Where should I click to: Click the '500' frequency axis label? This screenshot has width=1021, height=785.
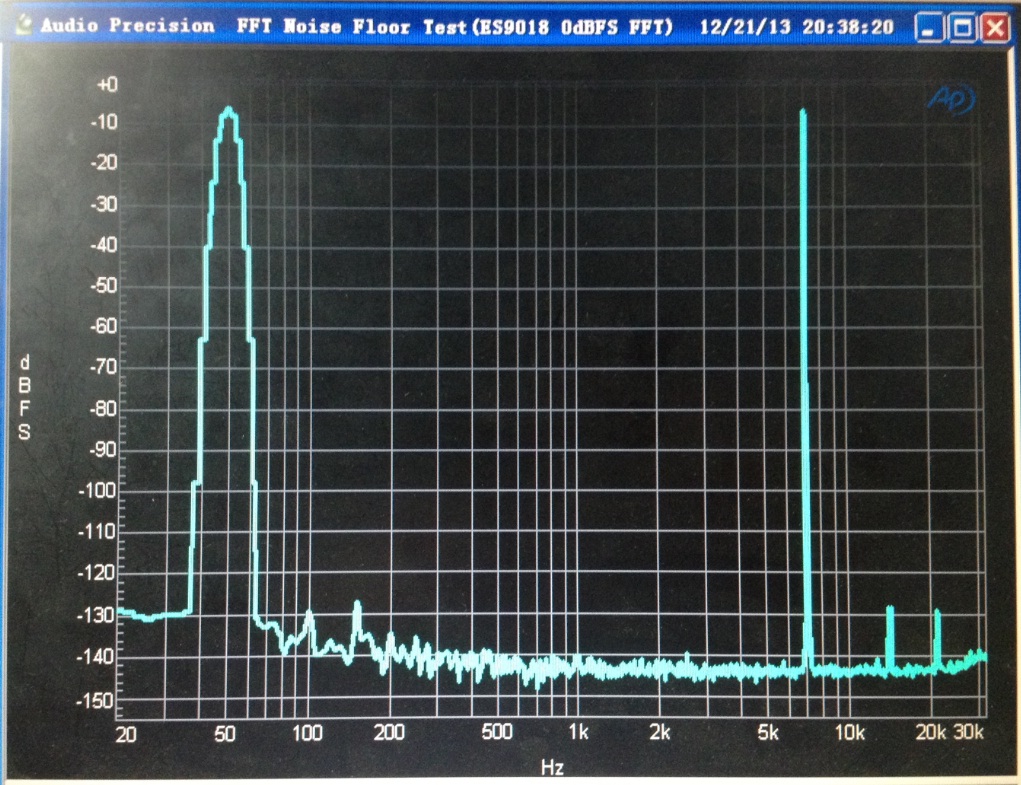497,732
